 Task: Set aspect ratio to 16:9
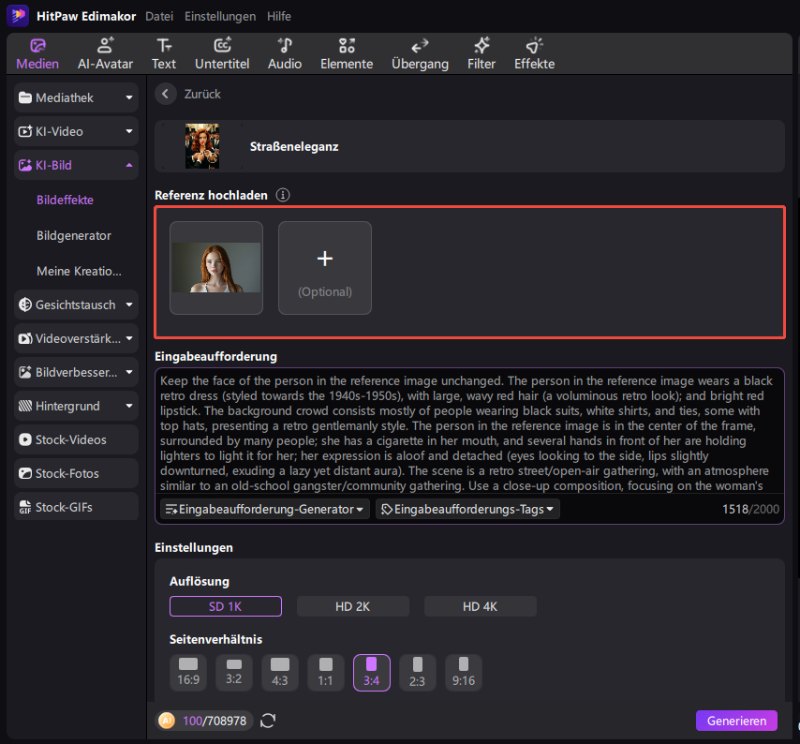click(188, 672)
